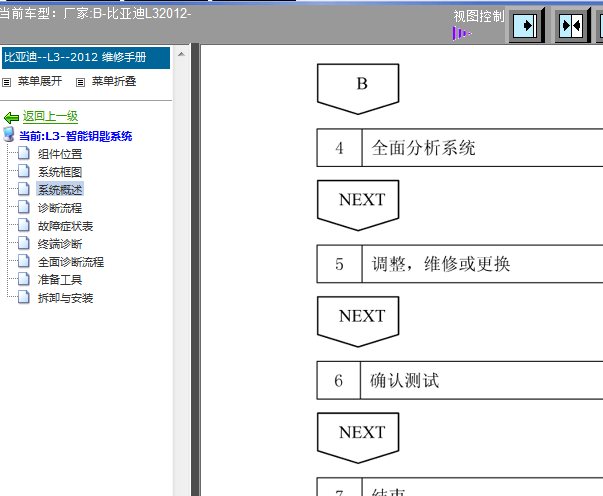Click the right-arrow view control button
Image resolution: width=603 pixels, height=496 pixels.
526,26
